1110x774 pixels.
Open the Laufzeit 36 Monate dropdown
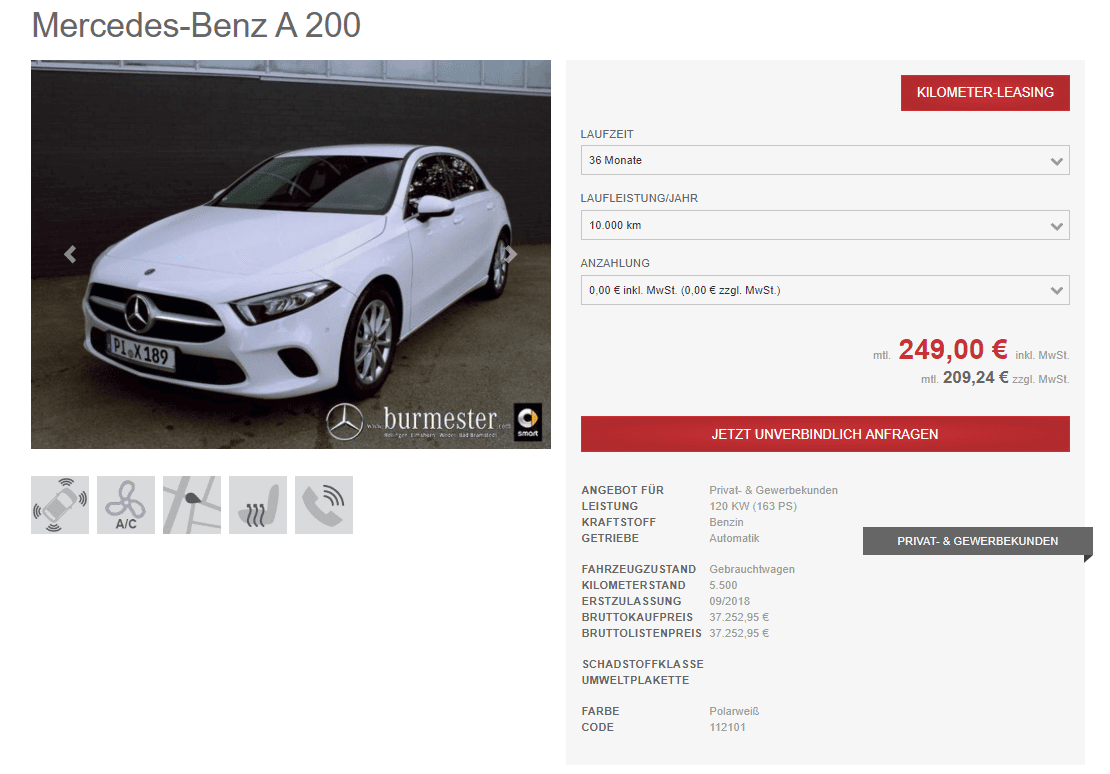(x=825, y=161)
